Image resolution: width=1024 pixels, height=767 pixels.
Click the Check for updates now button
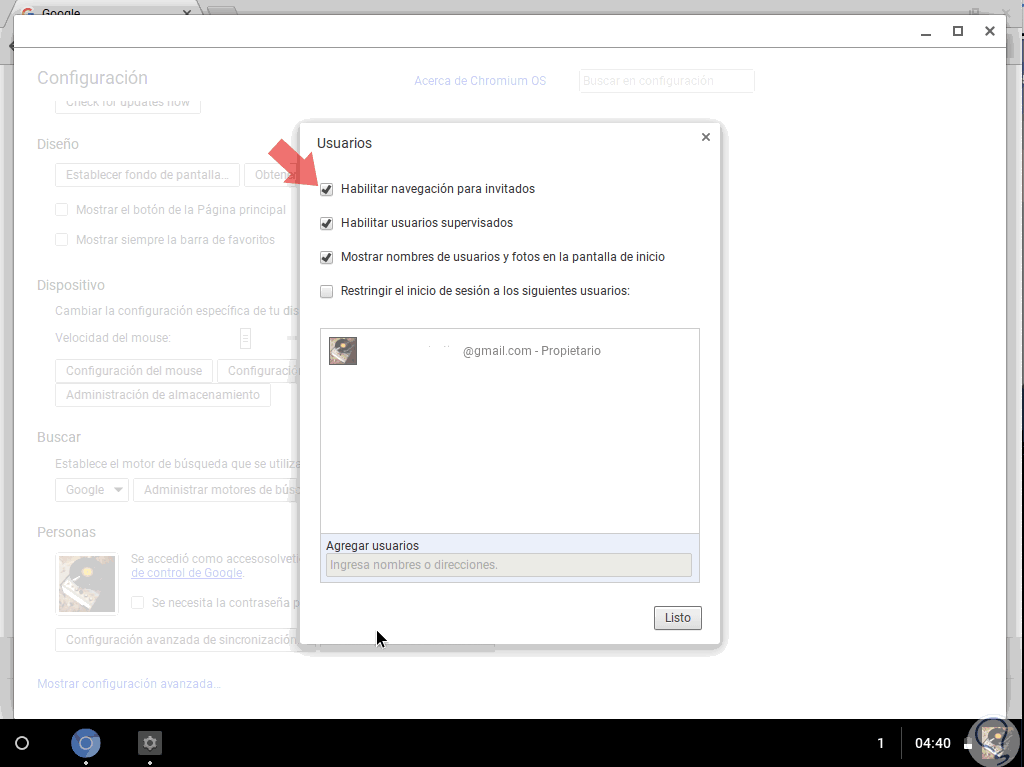click(128, 105)
